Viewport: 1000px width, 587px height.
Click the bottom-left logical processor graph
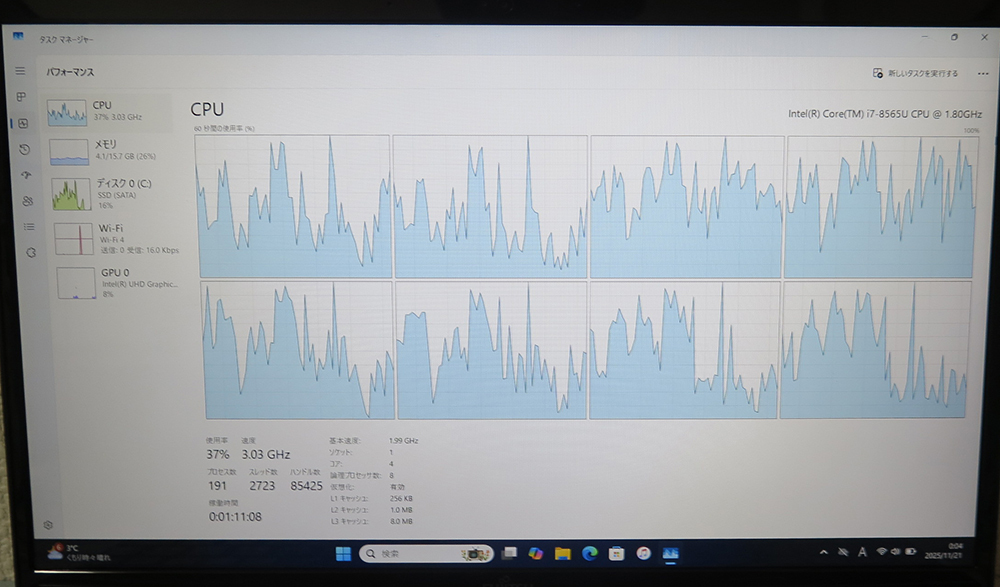tap(298, 350)
